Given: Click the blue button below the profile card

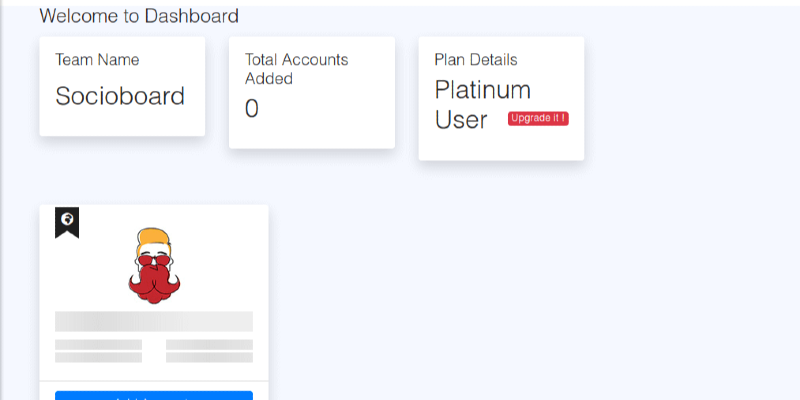Looking at the screenshot, I should pos(154,395).
